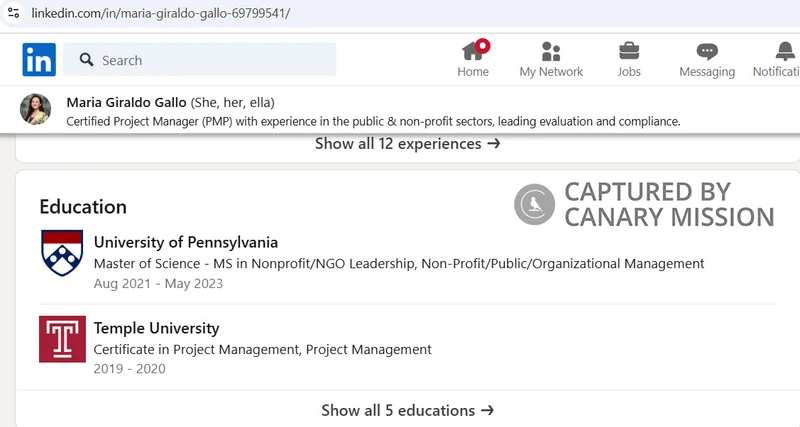Click the Jobs nav label
The image size is (800, 427).
coord(629,72)
